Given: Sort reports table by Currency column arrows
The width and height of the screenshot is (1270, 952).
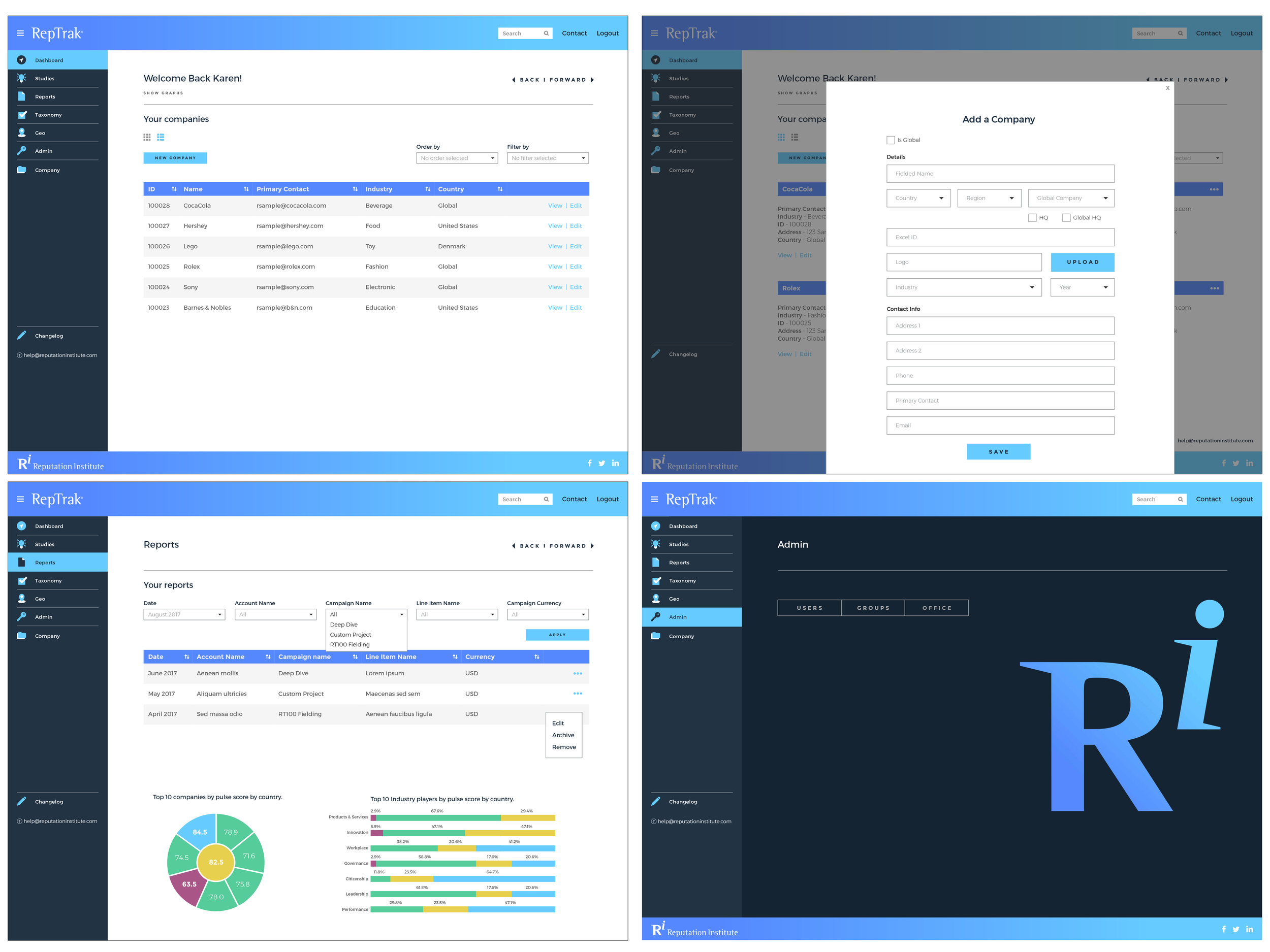Looking at the screenshot, I should point(537,656).
